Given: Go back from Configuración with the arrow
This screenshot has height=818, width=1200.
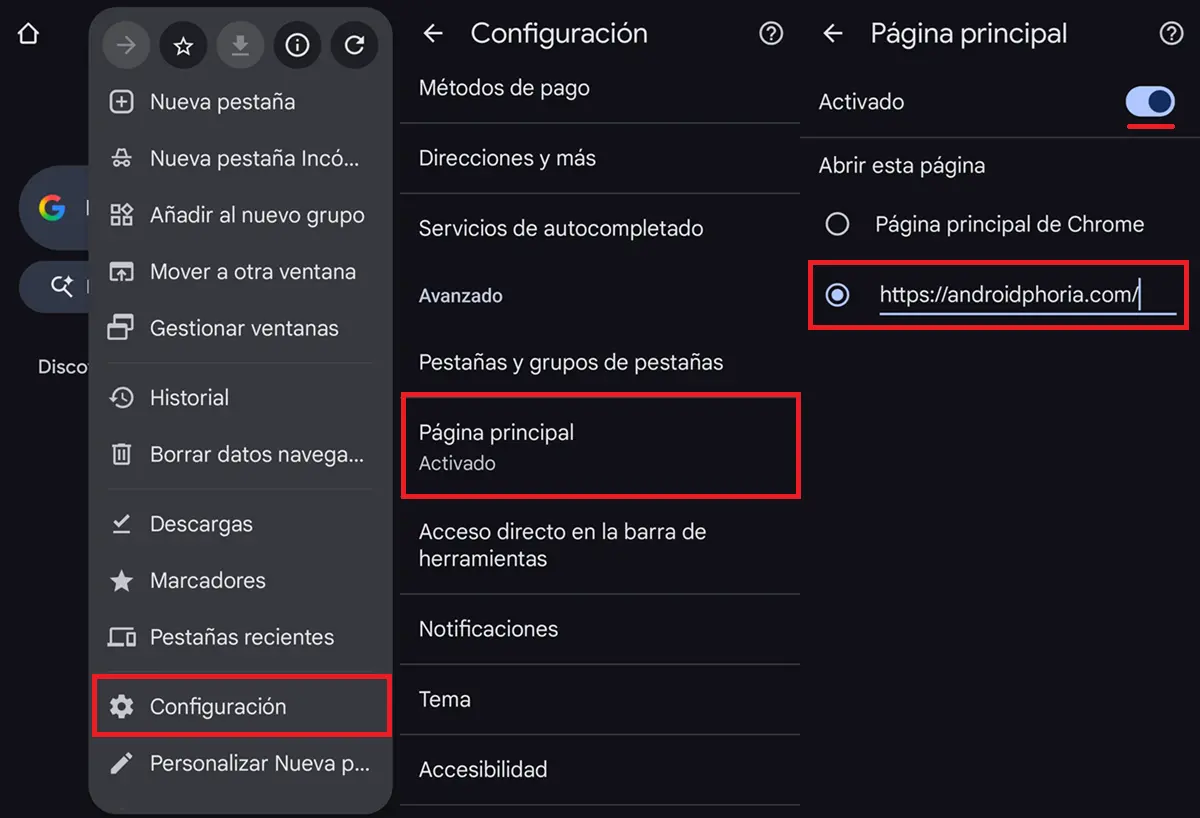Looking at the screenshot, I should point(432,33).
